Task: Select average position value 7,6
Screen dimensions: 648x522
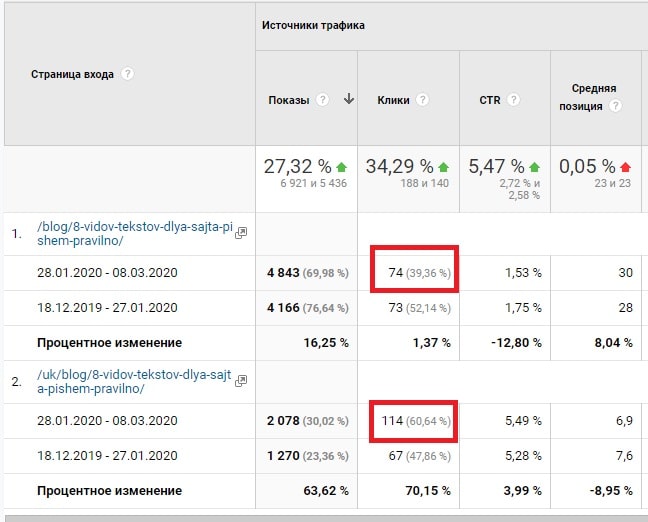Action: [x=624, y=456]
